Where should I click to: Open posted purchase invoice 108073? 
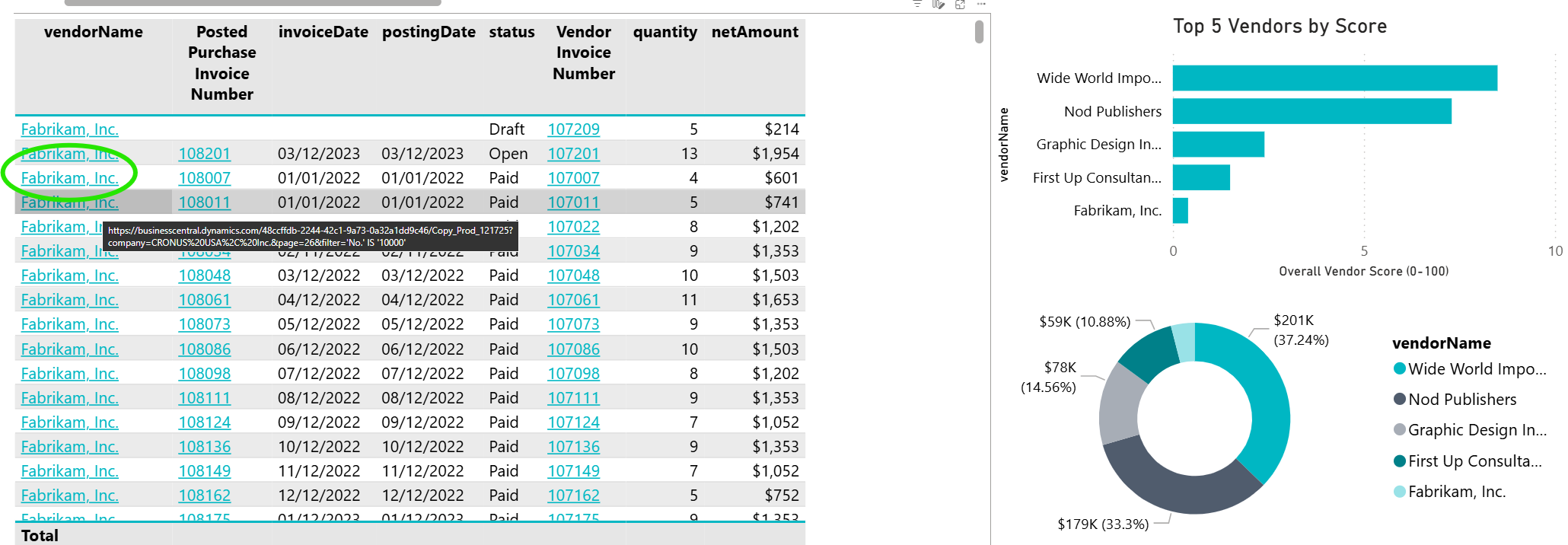click(204, 324)
